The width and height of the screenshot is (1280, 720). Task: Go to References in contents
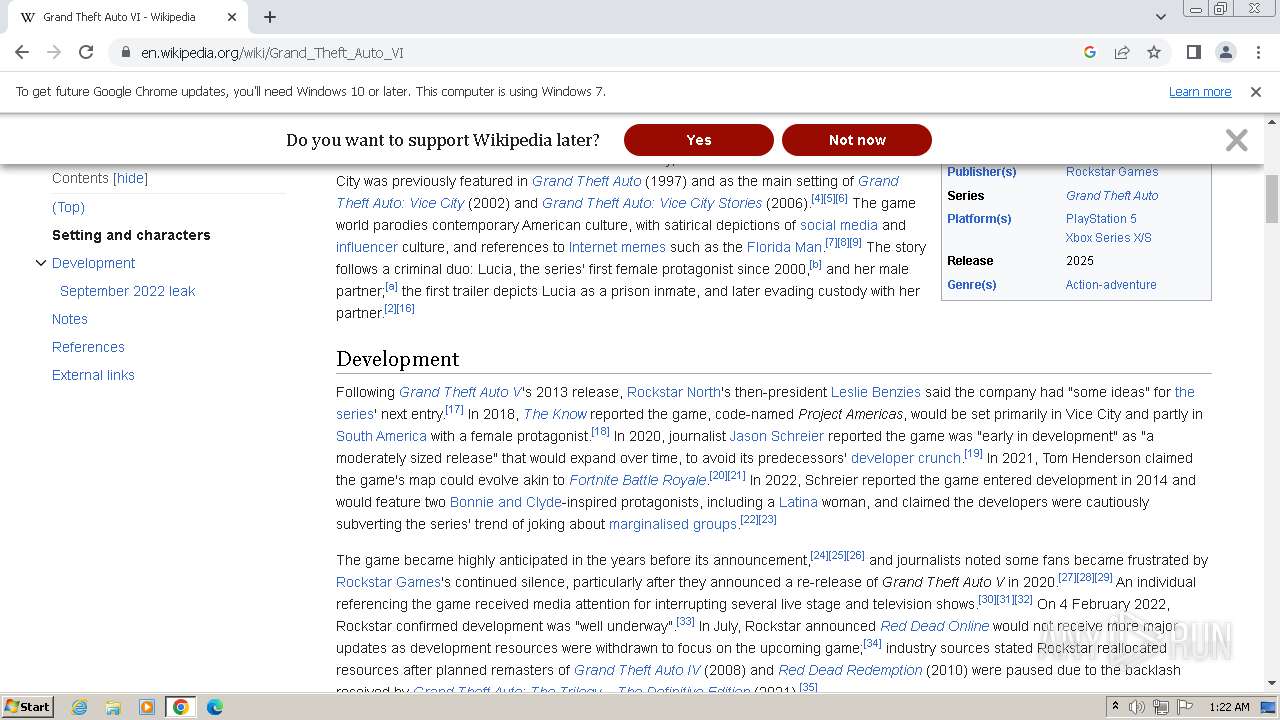pos(88,347)
